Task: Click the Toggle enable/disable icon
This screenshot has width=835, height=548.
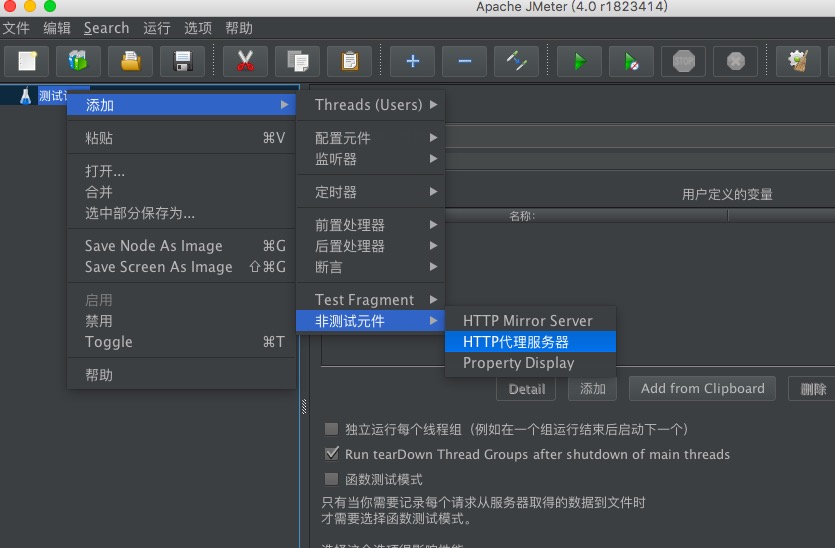Action: [x=517, y=61]
